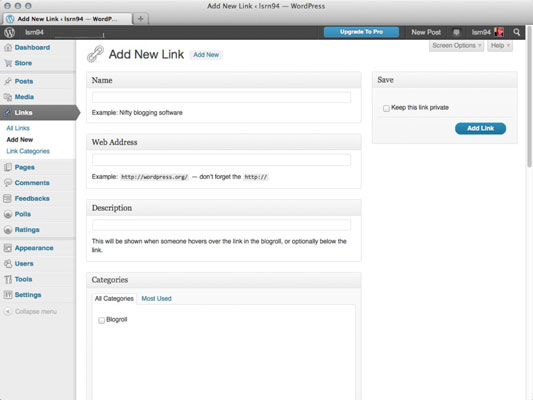Open All Links submenu item
The height and width of the screenshot is (400, 533).
18,128
